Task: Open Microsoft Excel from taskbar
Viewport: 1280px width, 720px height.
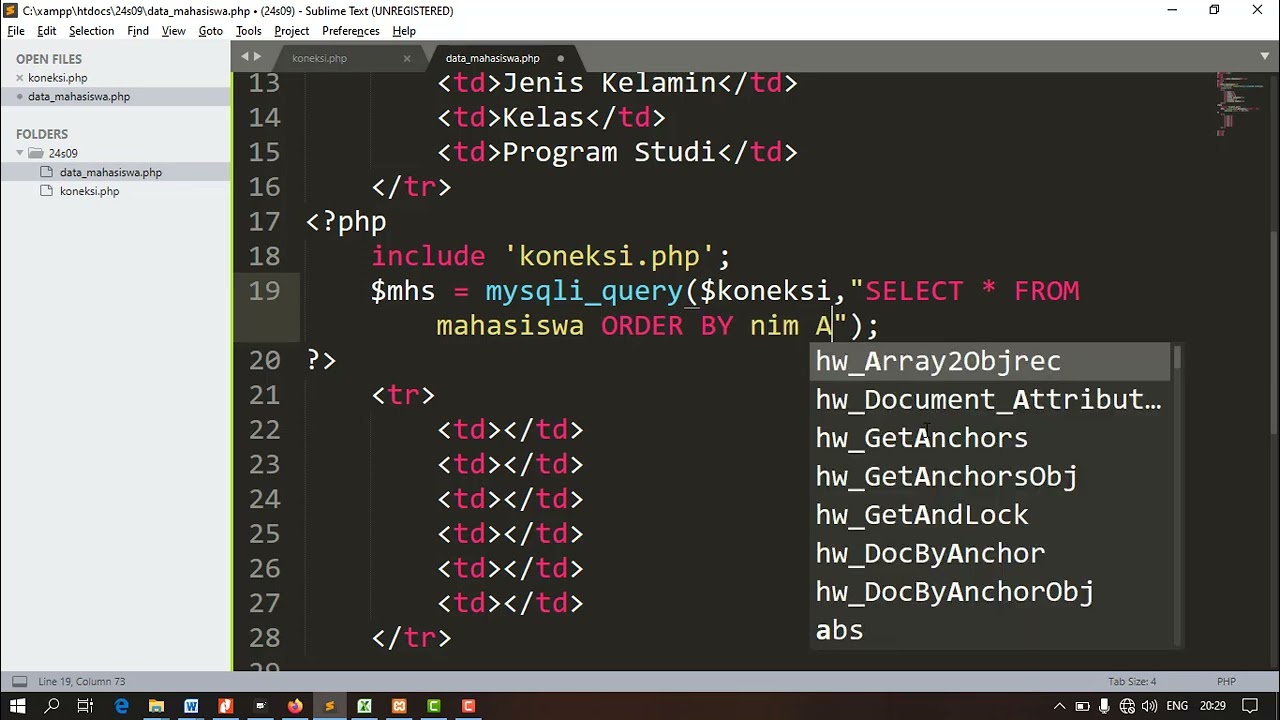Action: pyautogui.click(x=364, y=706)
